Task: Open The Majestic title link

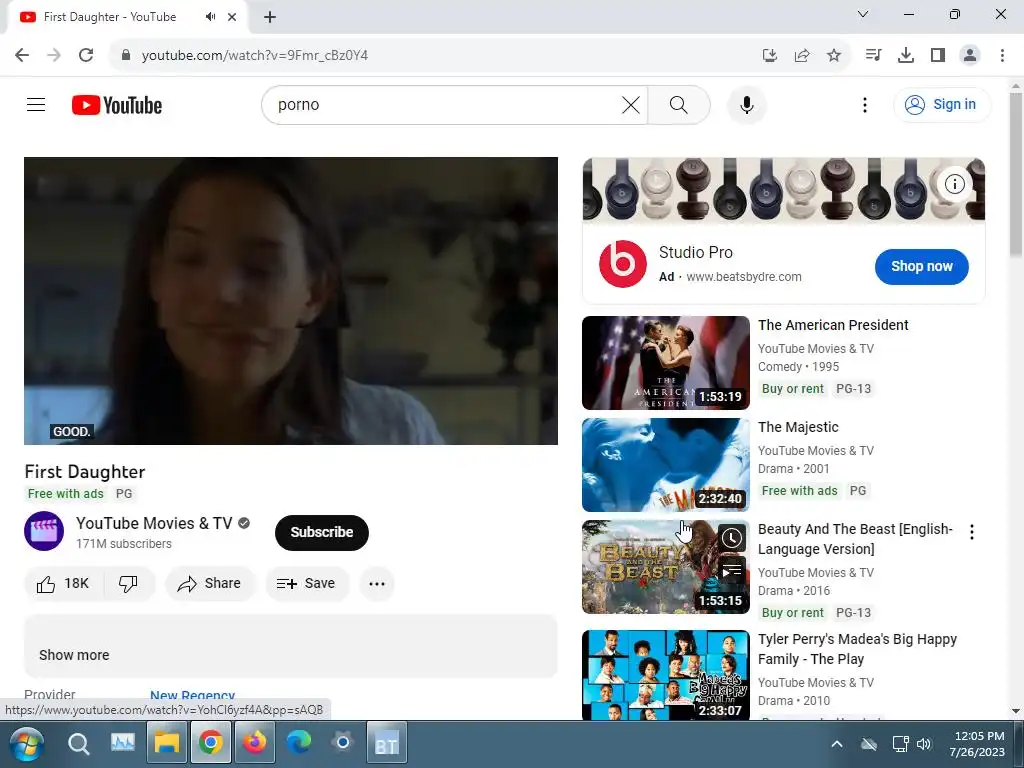Action: (798, 427)
